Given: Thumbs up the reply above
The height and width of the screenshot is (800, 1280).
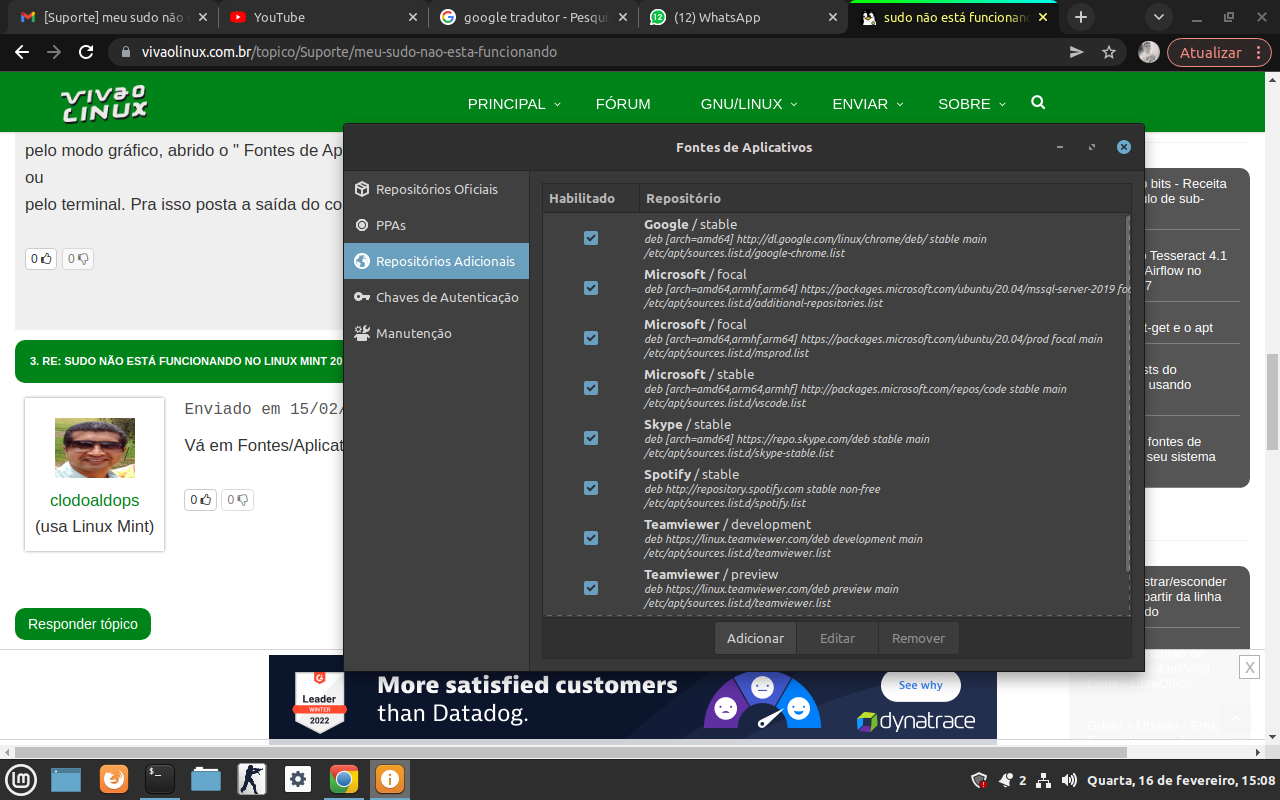Looking at the screenshot, I should (41, 259).
